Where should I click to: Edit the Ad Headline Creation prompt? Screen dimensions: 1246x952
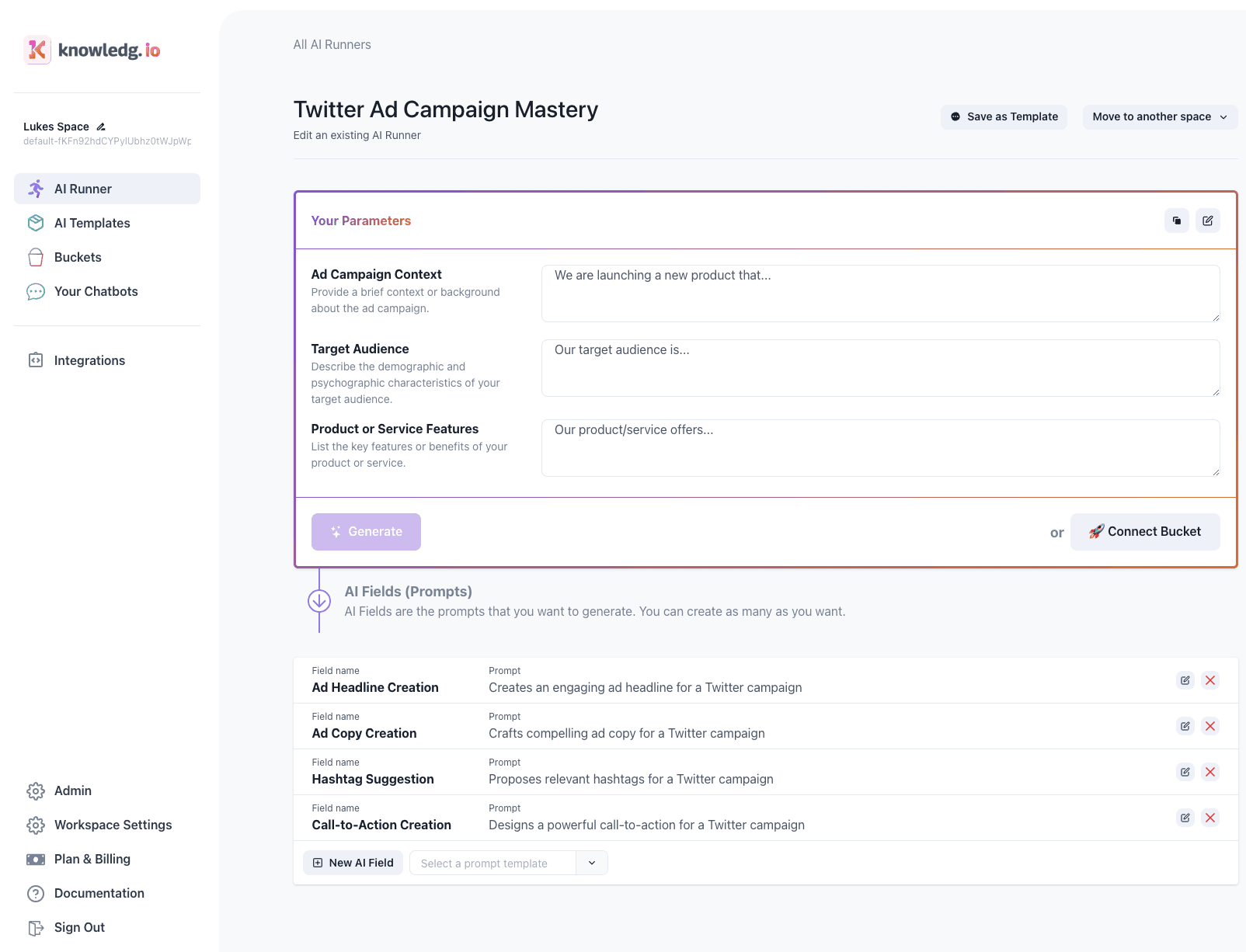coord(1185,680)
